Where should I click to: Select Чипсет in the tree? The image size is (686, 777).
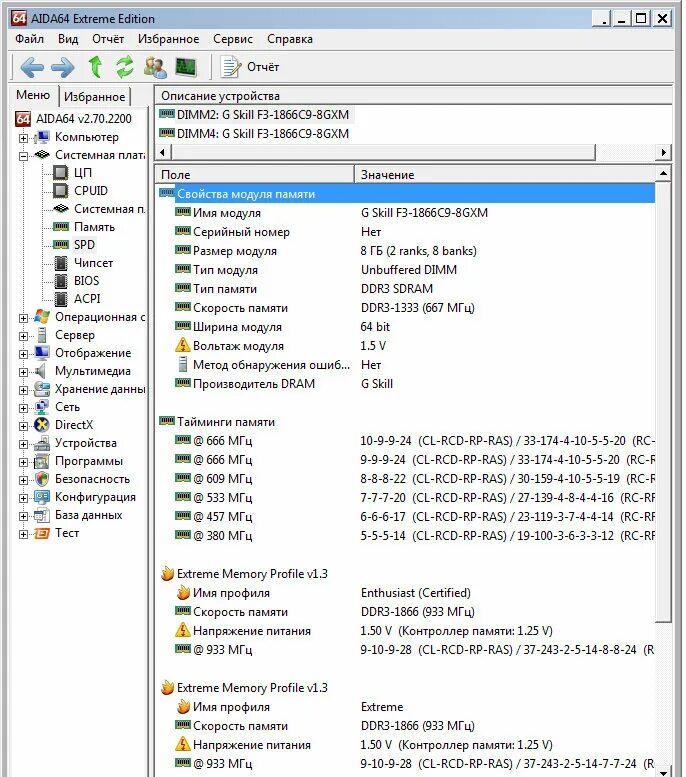point(93,263)
